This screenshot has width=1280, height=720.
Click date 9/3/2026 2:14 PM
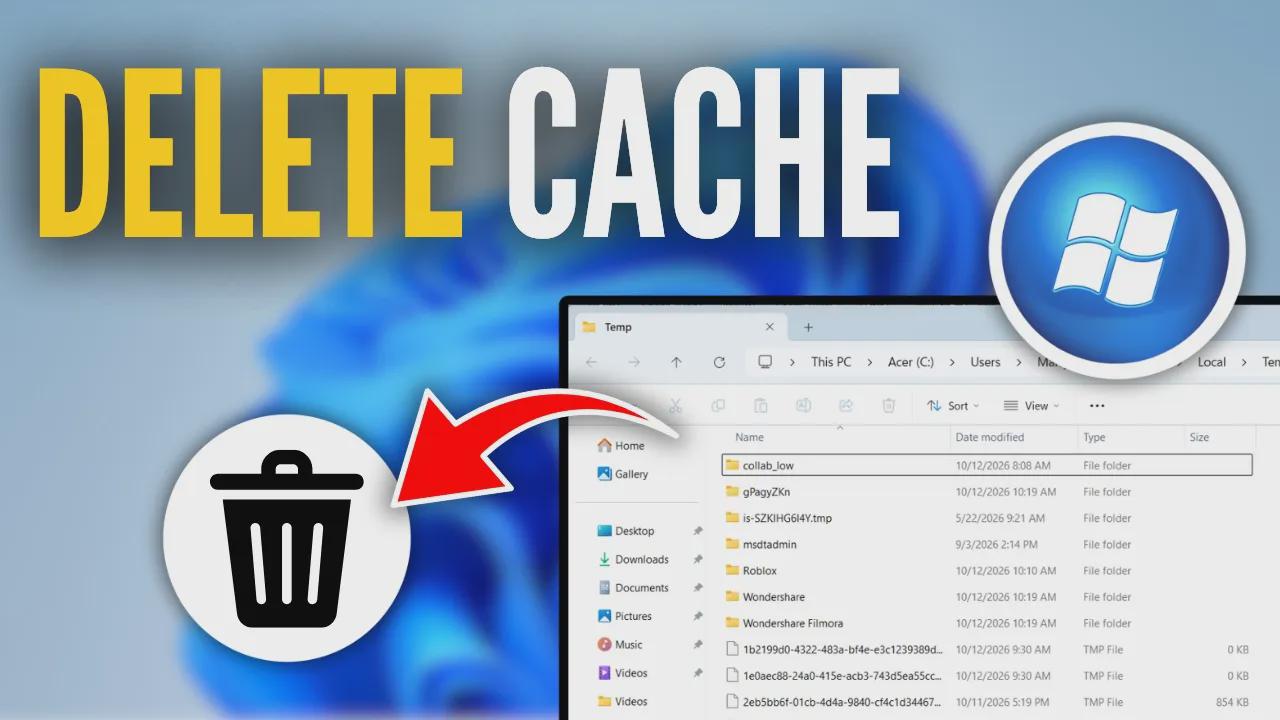996,544
